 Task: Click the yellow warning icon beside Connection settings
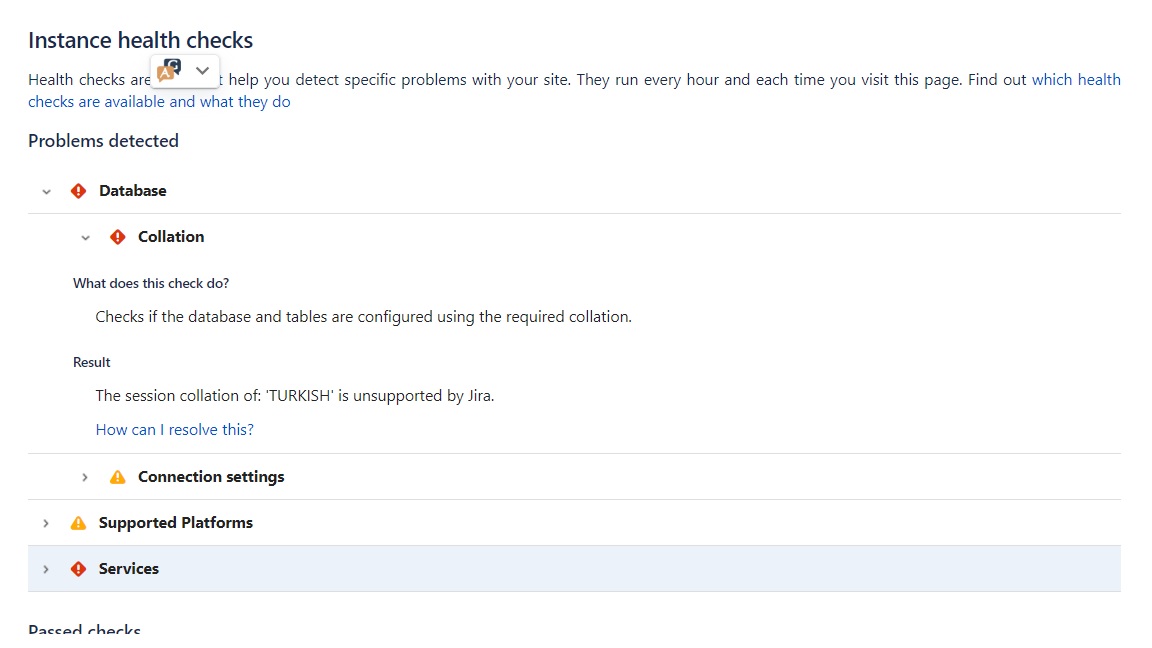click(118, 478)
